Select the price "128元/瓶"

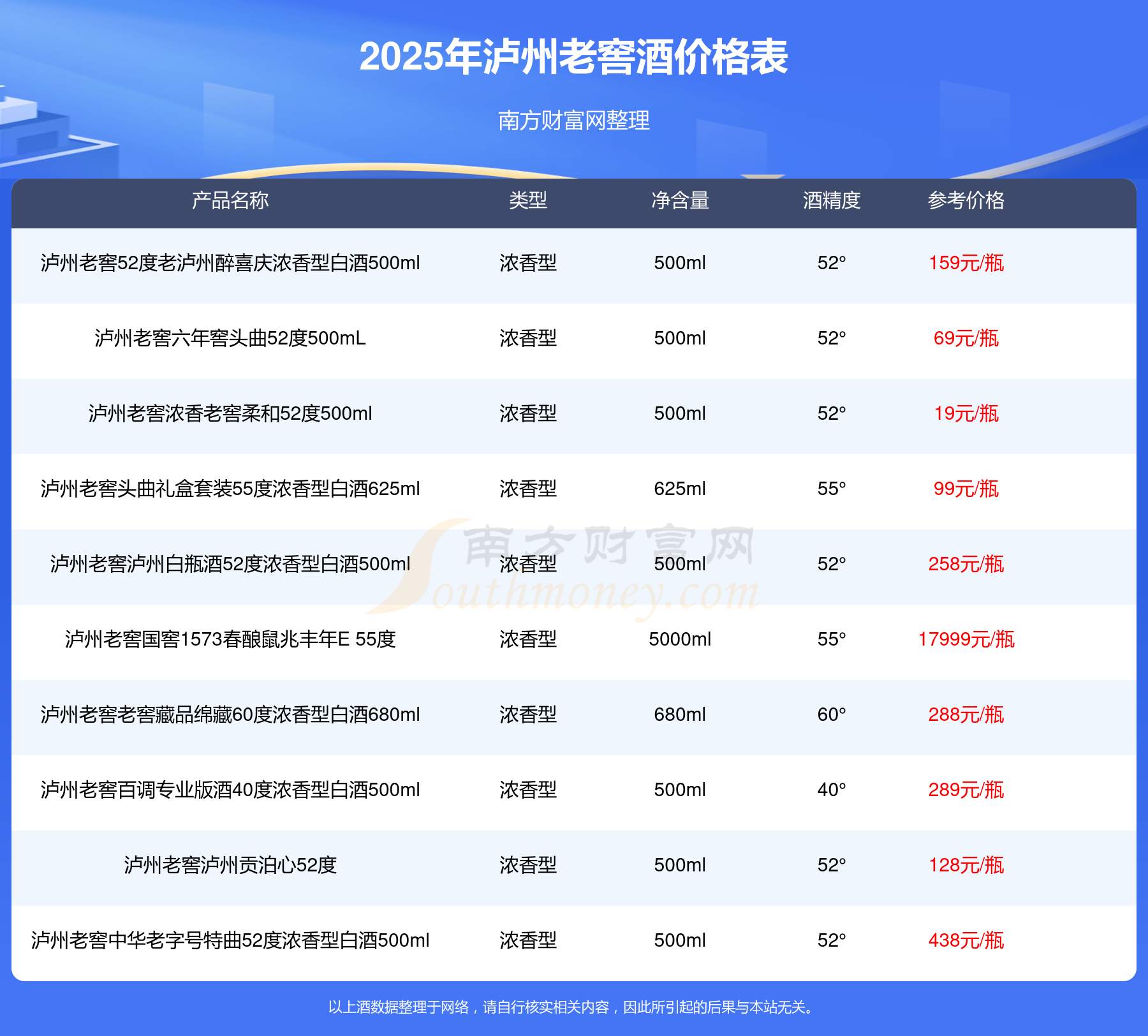(x=966, y=865)
